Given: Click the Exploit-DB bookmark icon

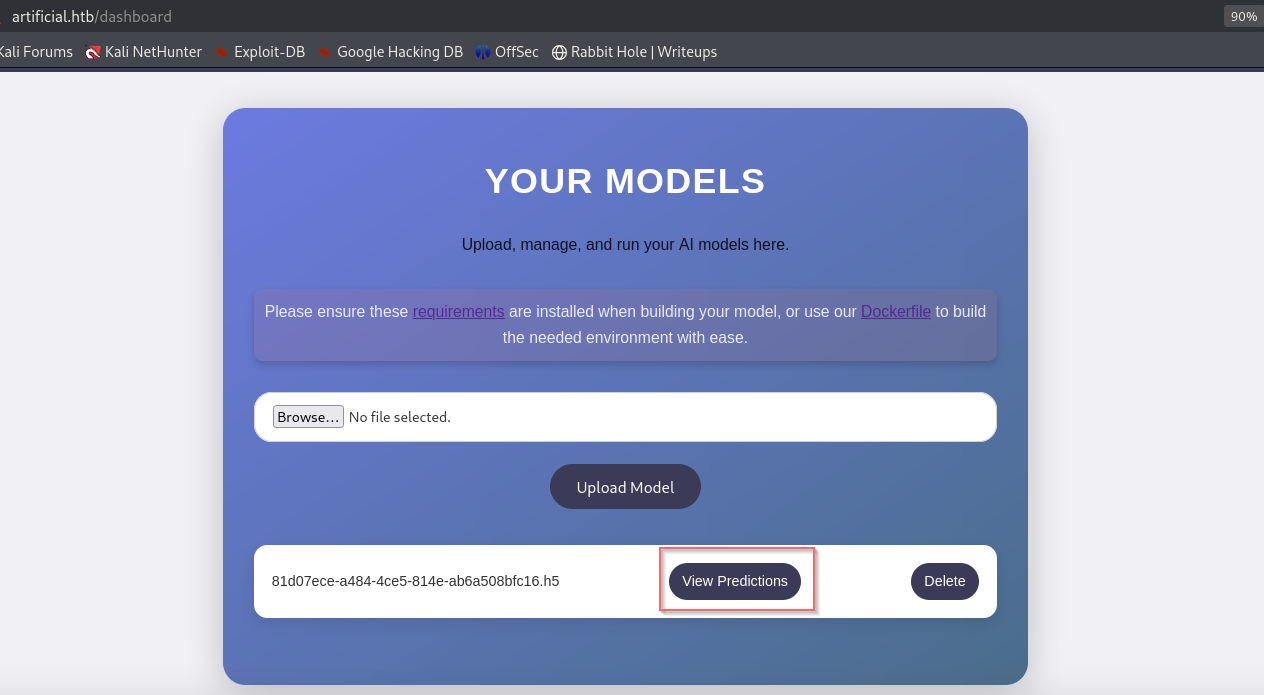Looking at the screenshot, I should [x=222, y=52].
